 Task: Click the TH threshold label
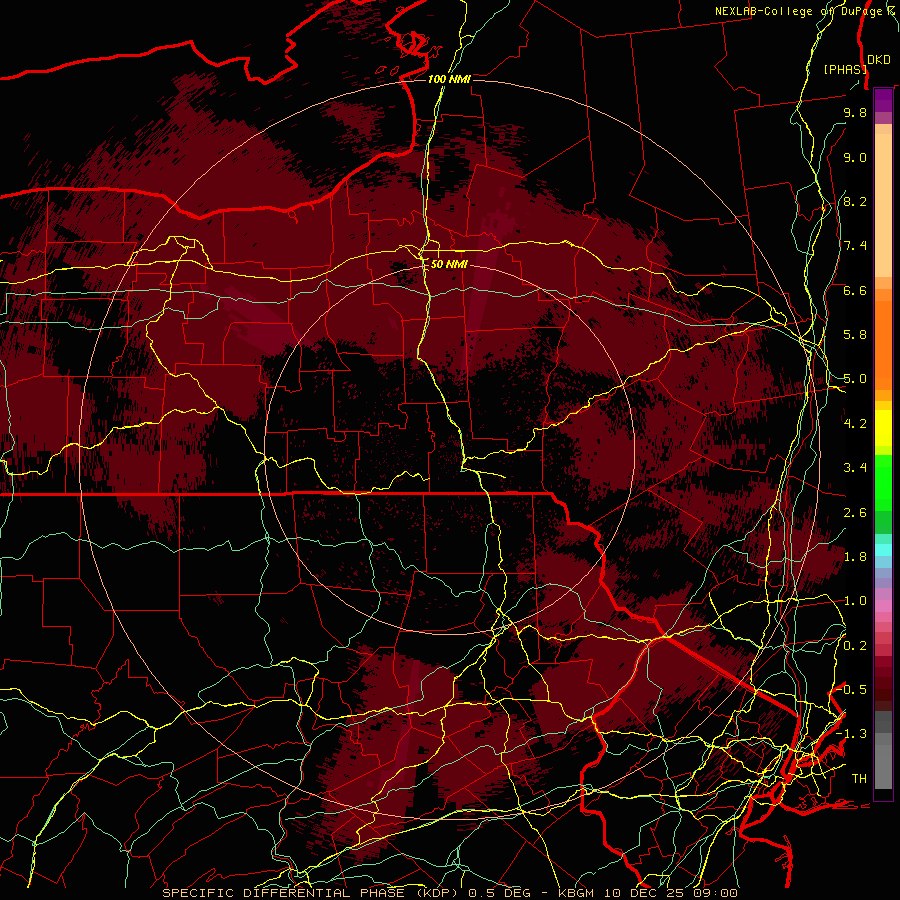859,779
